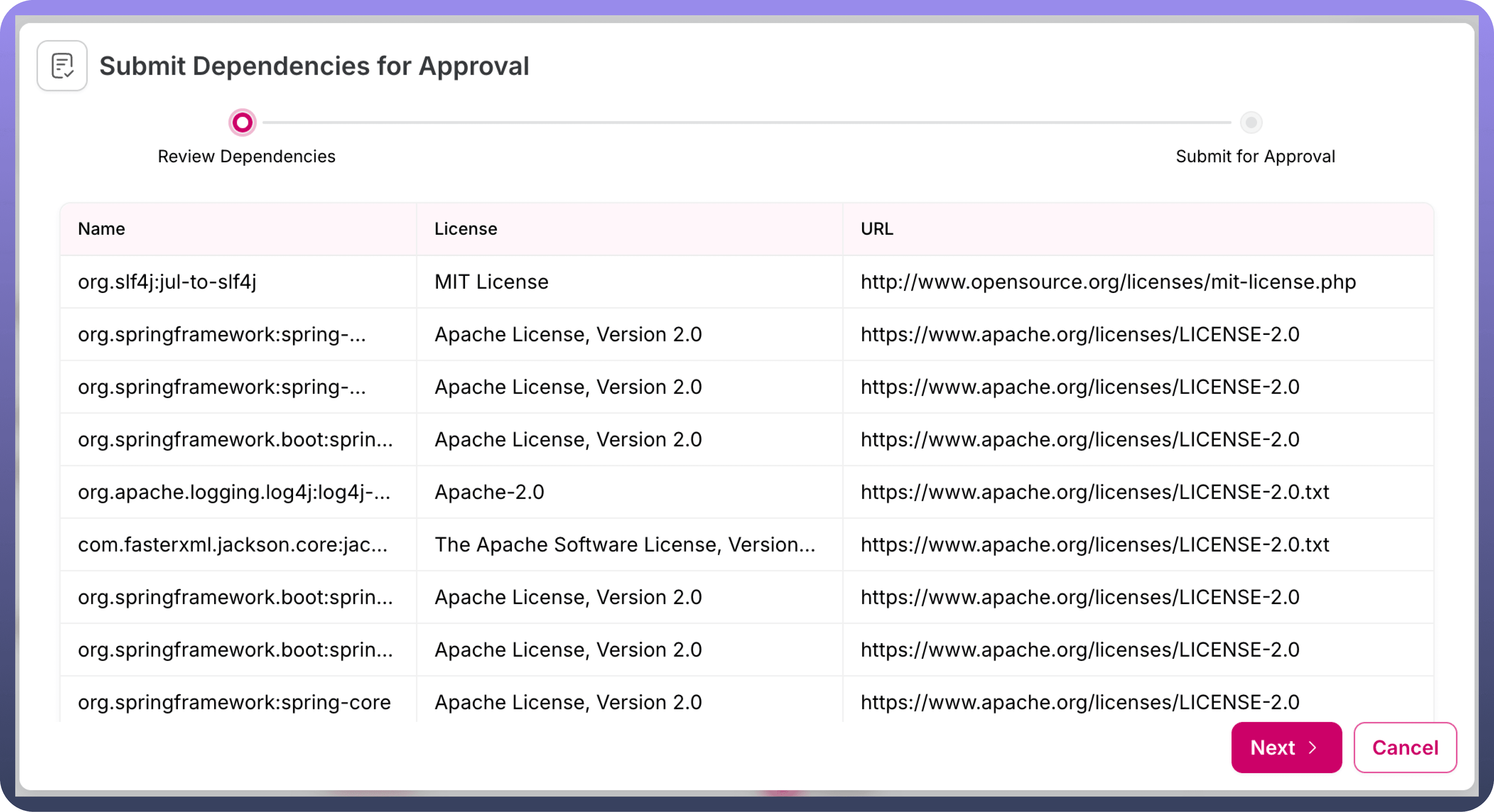
Task: Click the Submit Dependencies for Approval title
Action: click(314, 66)
